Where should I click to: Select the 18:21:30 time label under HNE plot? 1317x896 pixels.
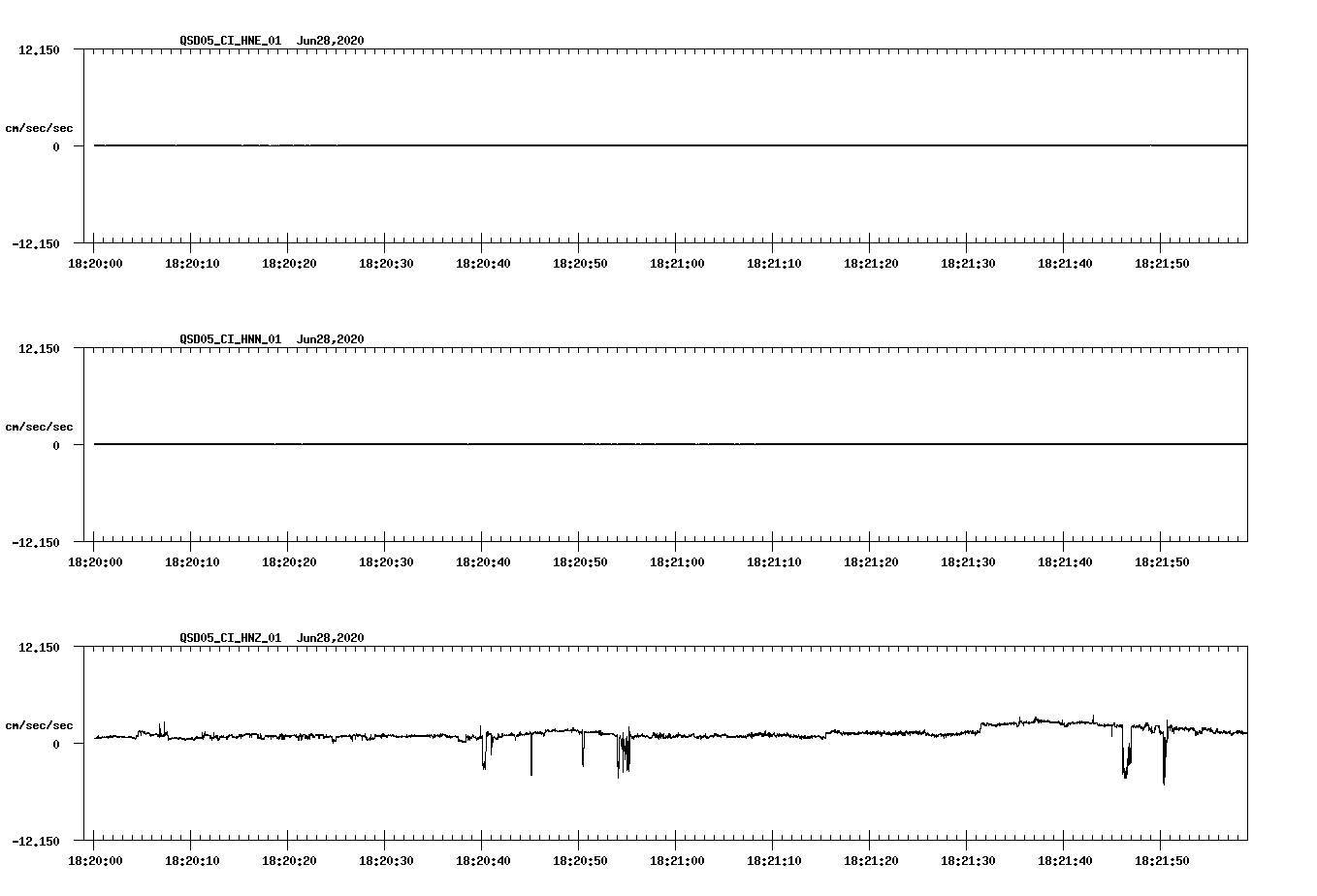click(x=968, y=264)
